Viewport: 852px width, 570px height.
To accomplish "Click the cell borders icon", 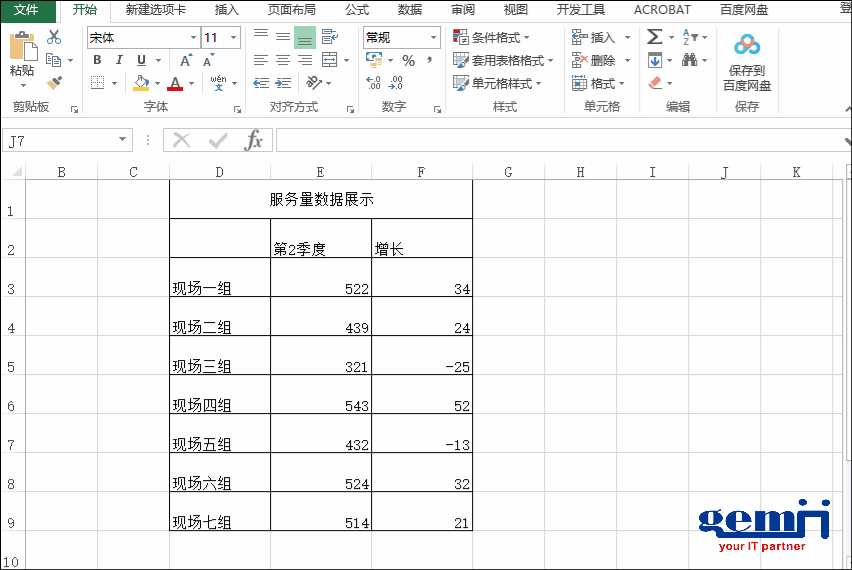I will point(97,83).
